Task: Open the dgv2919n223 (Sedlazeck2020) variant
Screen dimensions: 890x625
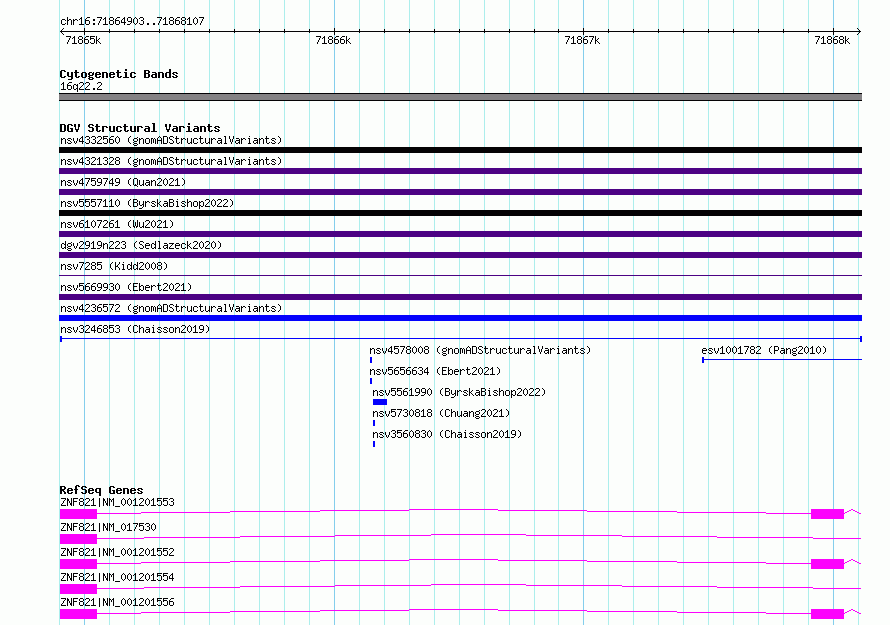Action: click(x=141, y=245)
